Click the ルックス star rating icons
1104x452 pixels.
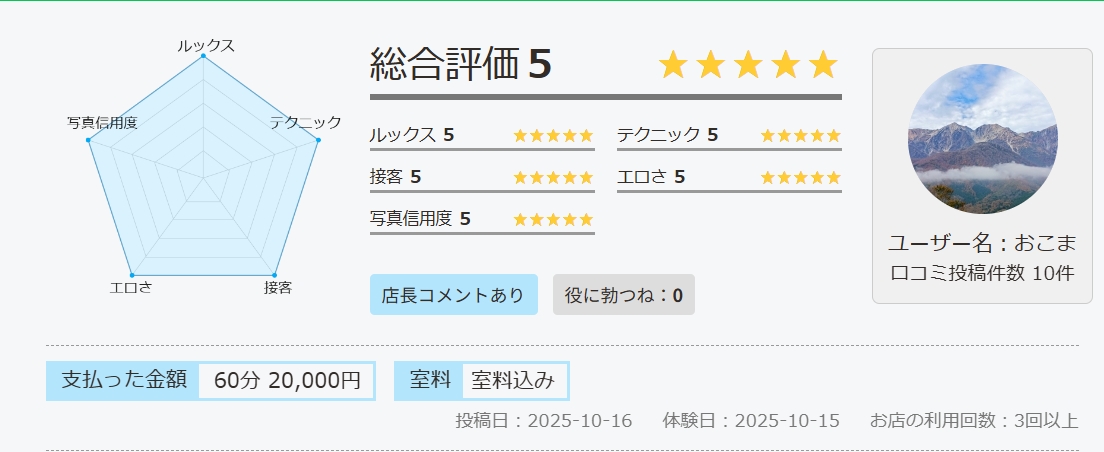(x=553, y=136)
